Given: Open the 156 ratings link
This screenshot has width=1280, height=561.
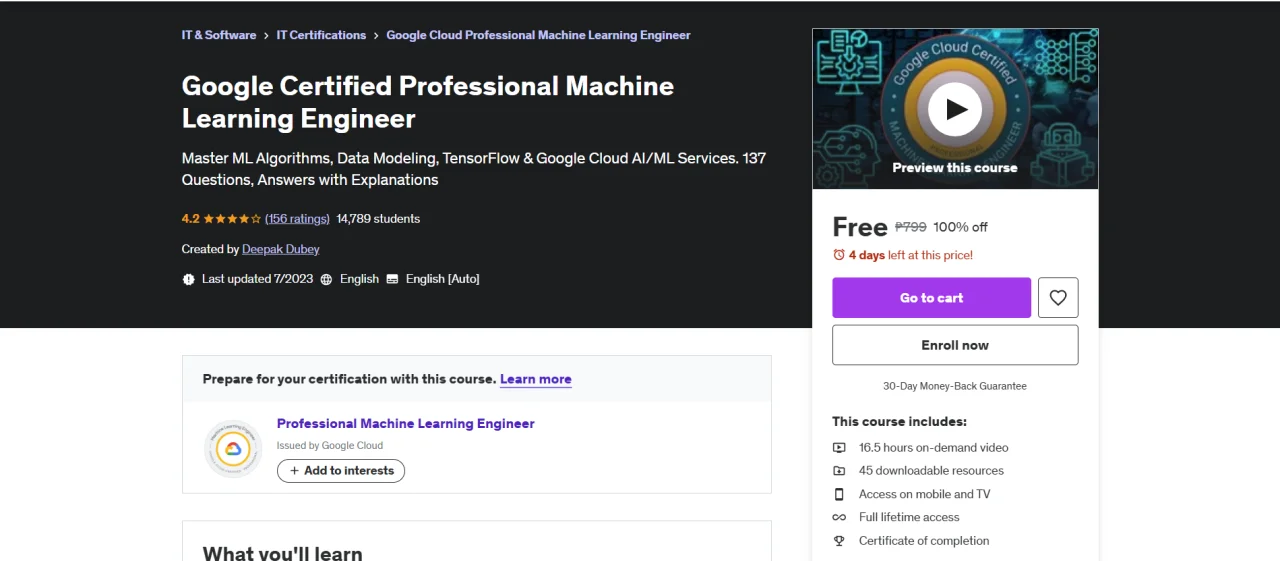Looking at the screenshot, I should click(x=297, y=219).
